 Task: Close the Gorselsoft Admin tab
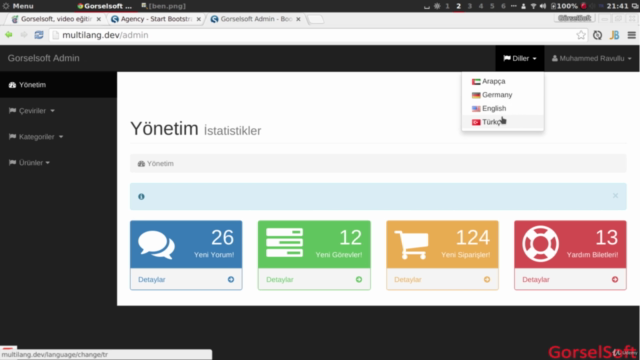click(298, 19)
